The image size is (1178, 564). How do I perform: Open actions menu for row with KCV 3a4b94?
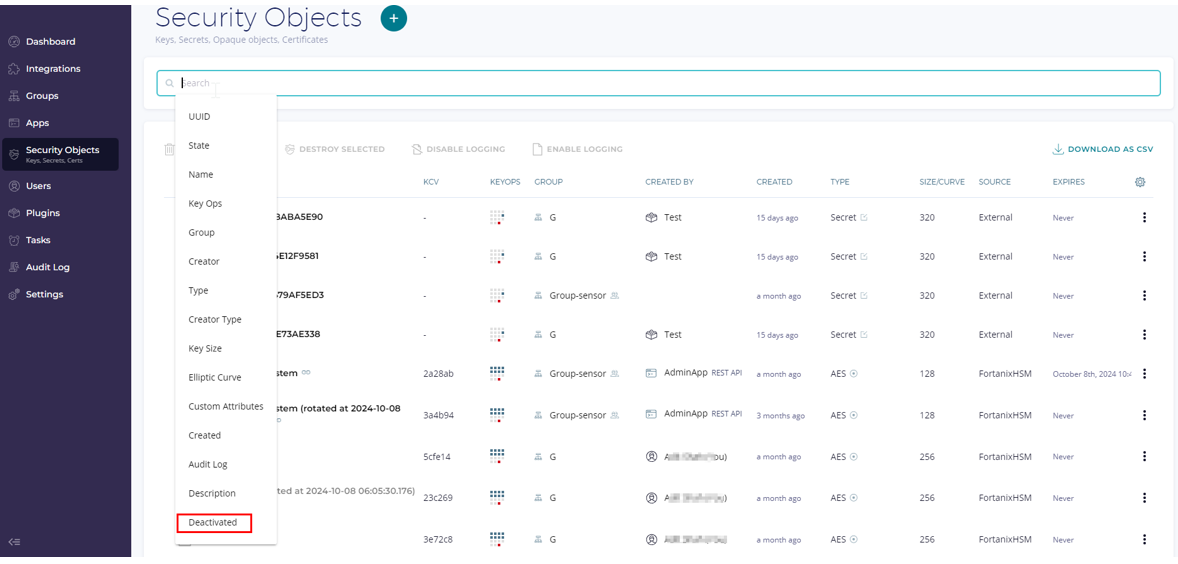[1144, 415]
